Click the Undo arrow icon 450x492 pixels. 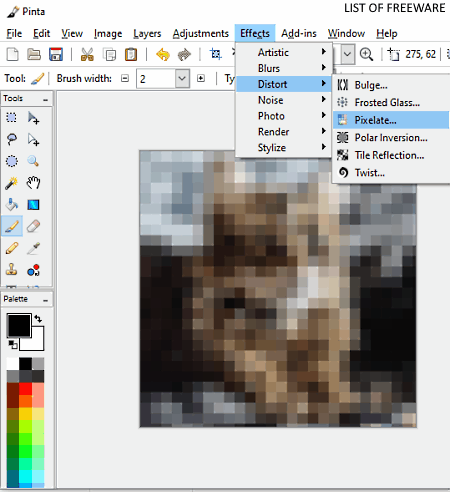[163, 54]
